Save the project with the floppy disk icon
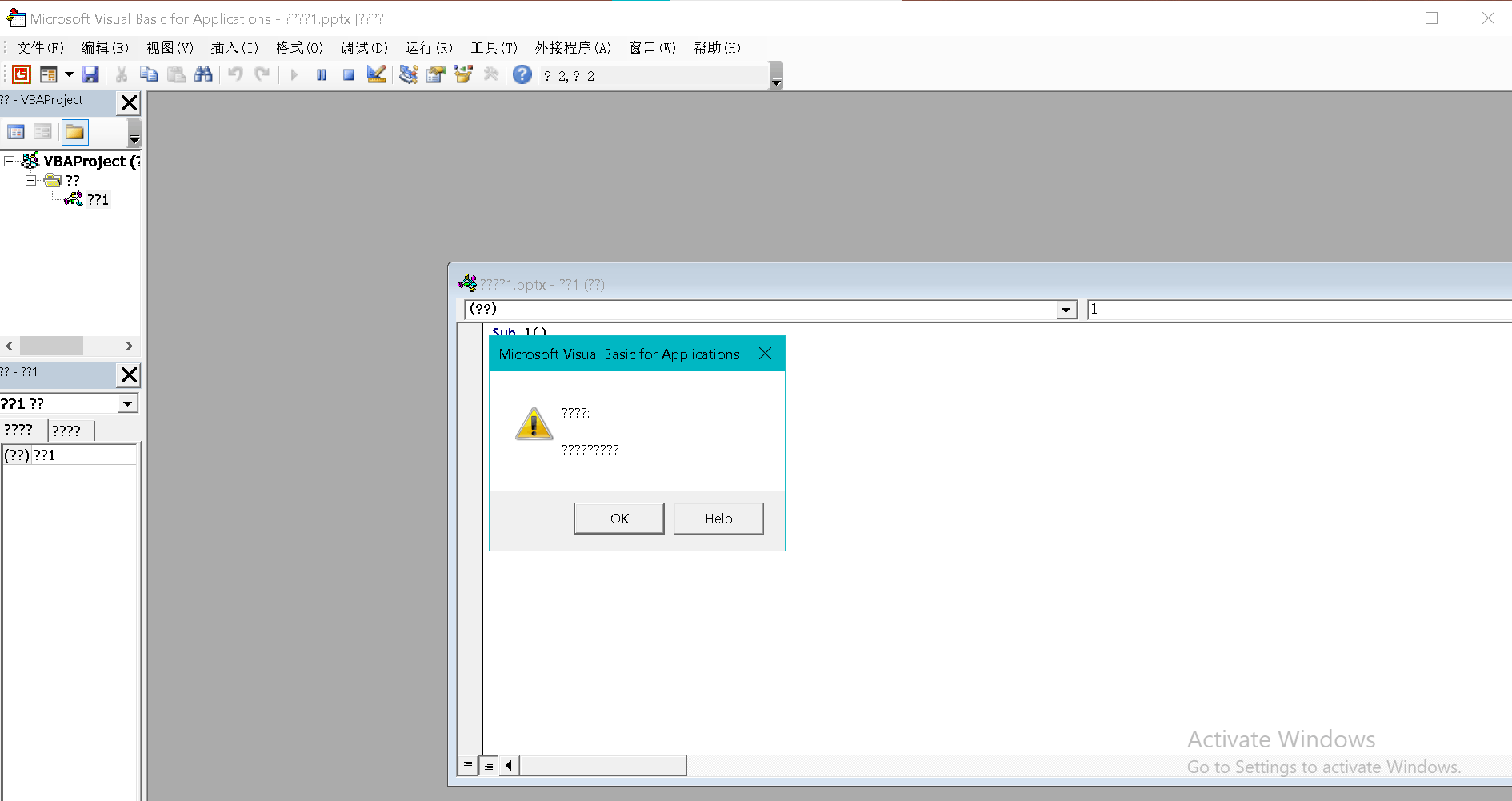The image size is (1512, 801). pos(90,74)
